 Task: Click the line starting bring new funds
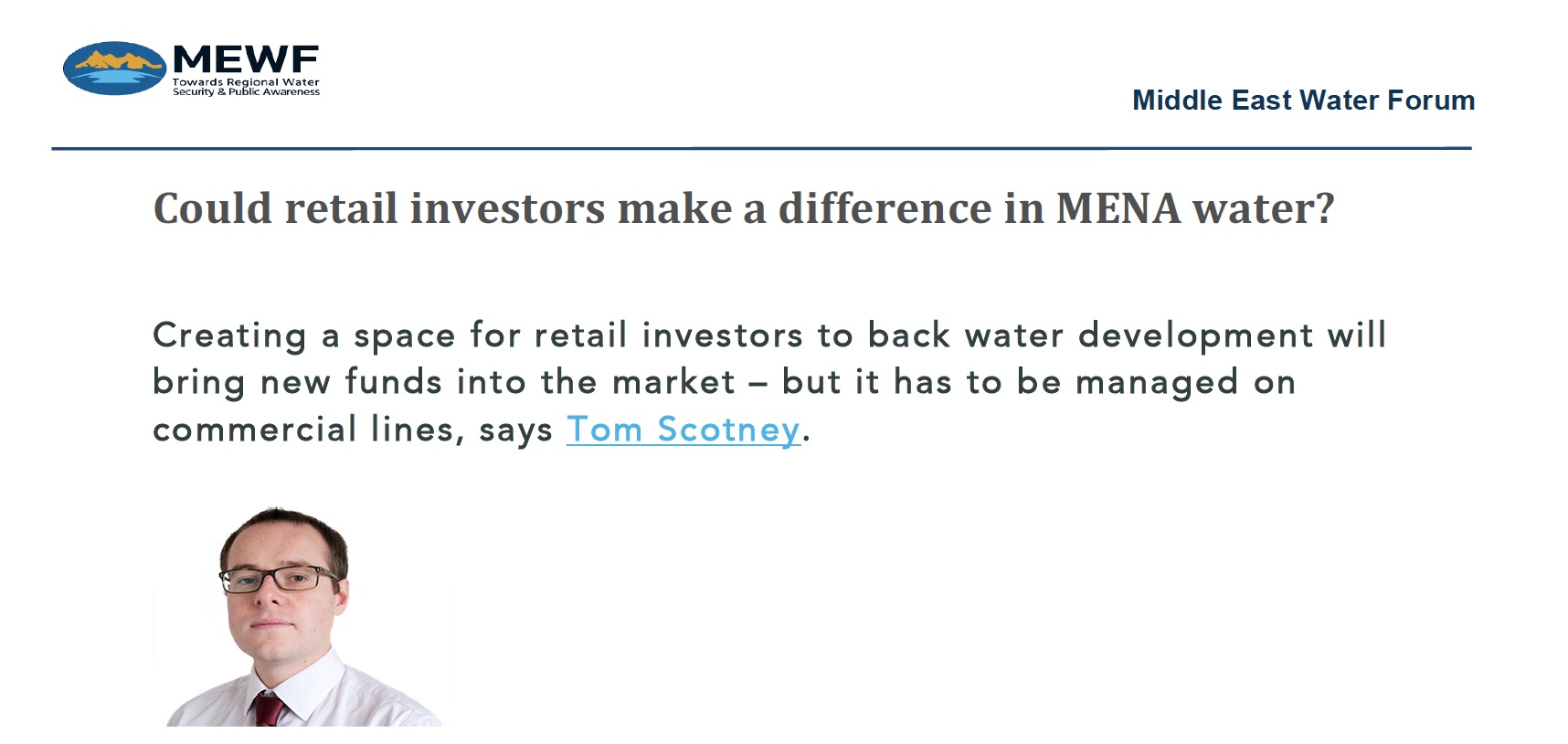pos(724,382)
